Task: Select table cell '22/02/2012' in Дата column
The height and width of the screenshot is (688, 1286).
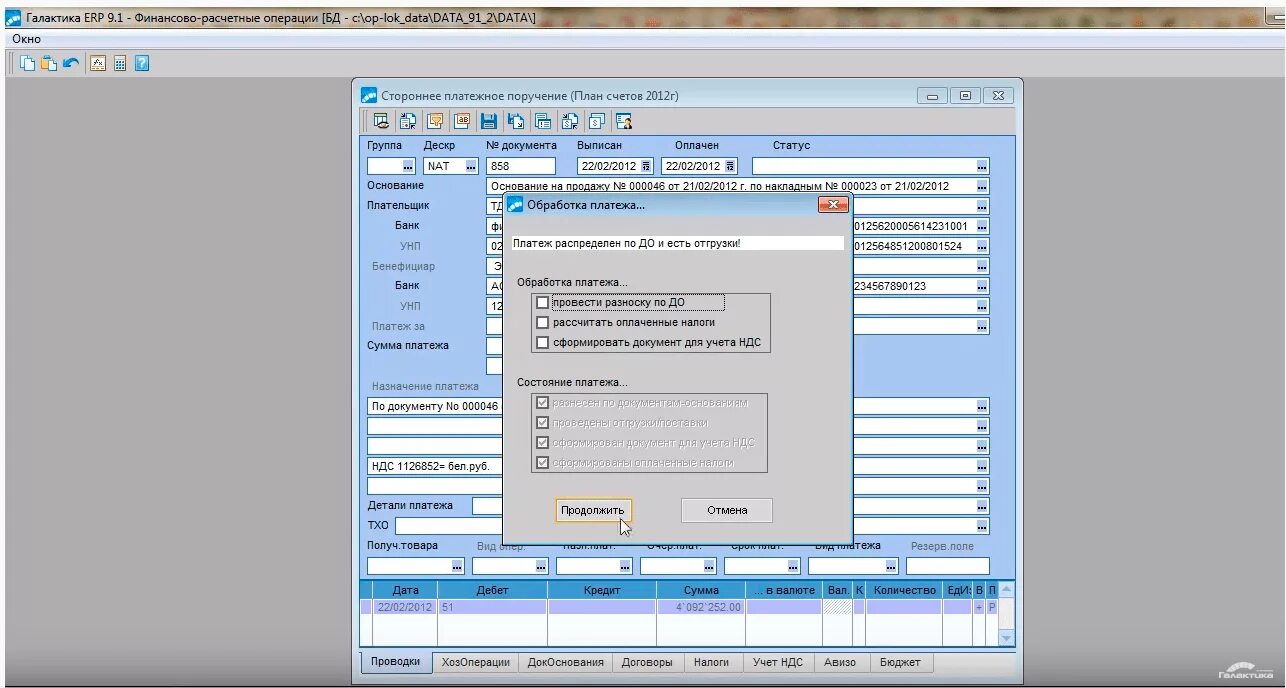Action: click(405, 607)
